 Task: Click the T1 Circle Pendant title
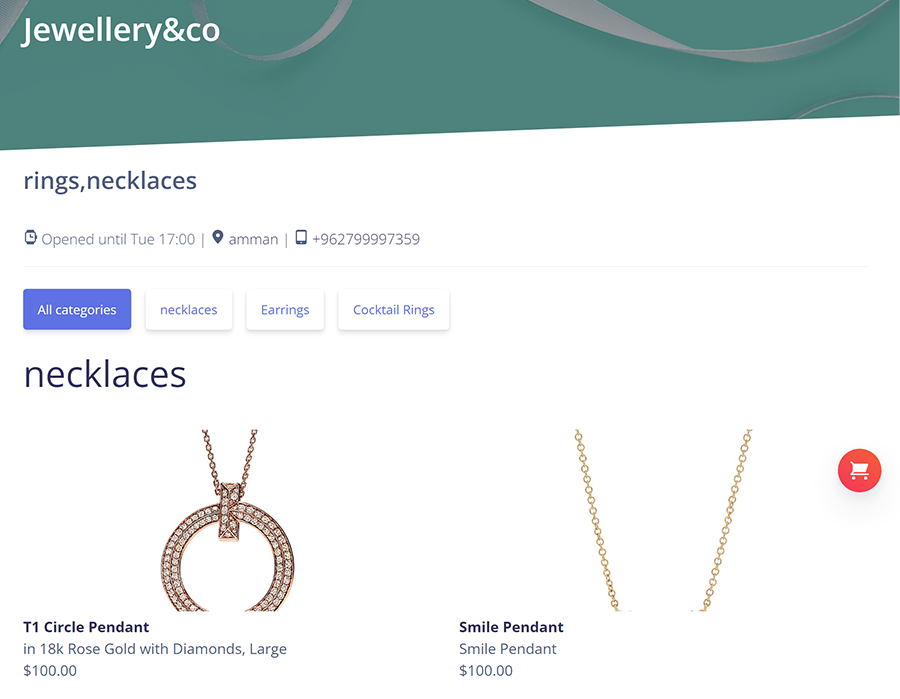(x=86, y=627)
